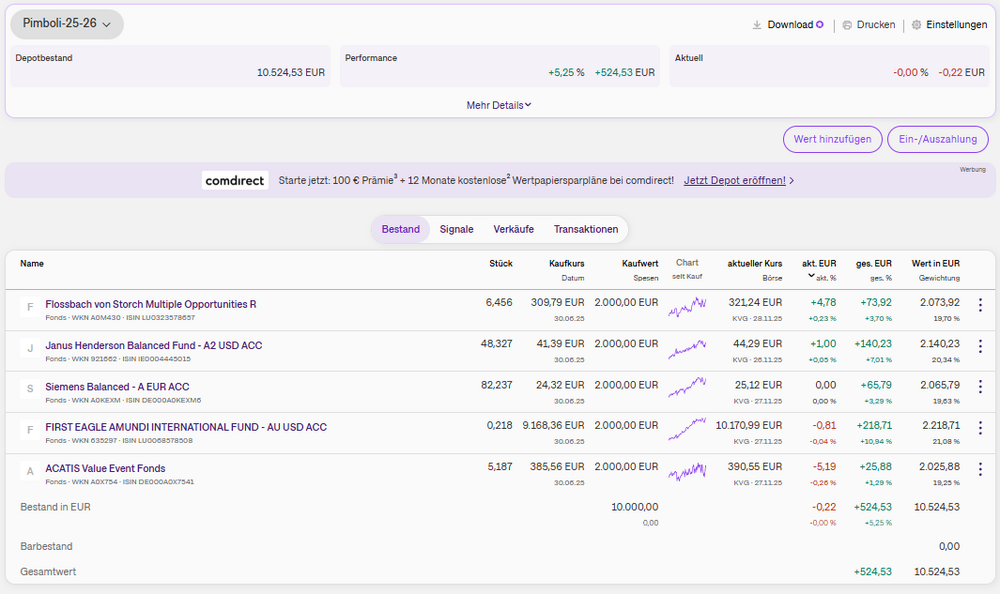This screenshot has height=594, width=1000.
Task: Expand Mehr Details section
Action: click(499, 105)
